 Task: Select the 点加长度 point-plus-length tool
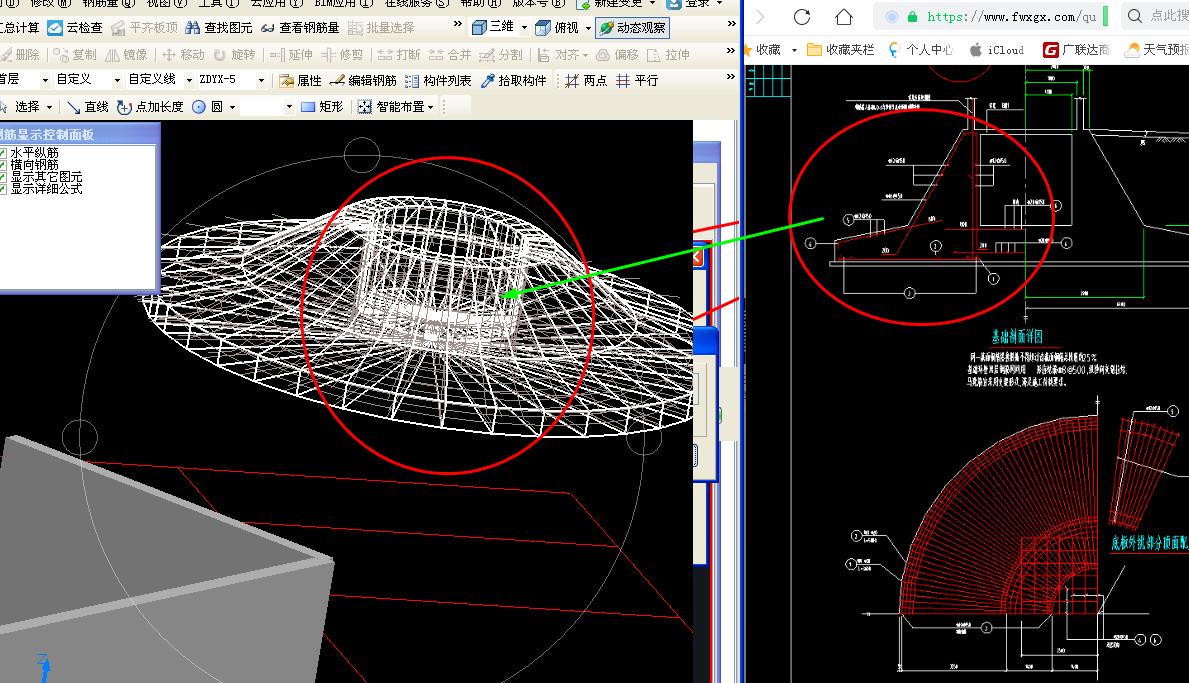click(x=150, y=107)
